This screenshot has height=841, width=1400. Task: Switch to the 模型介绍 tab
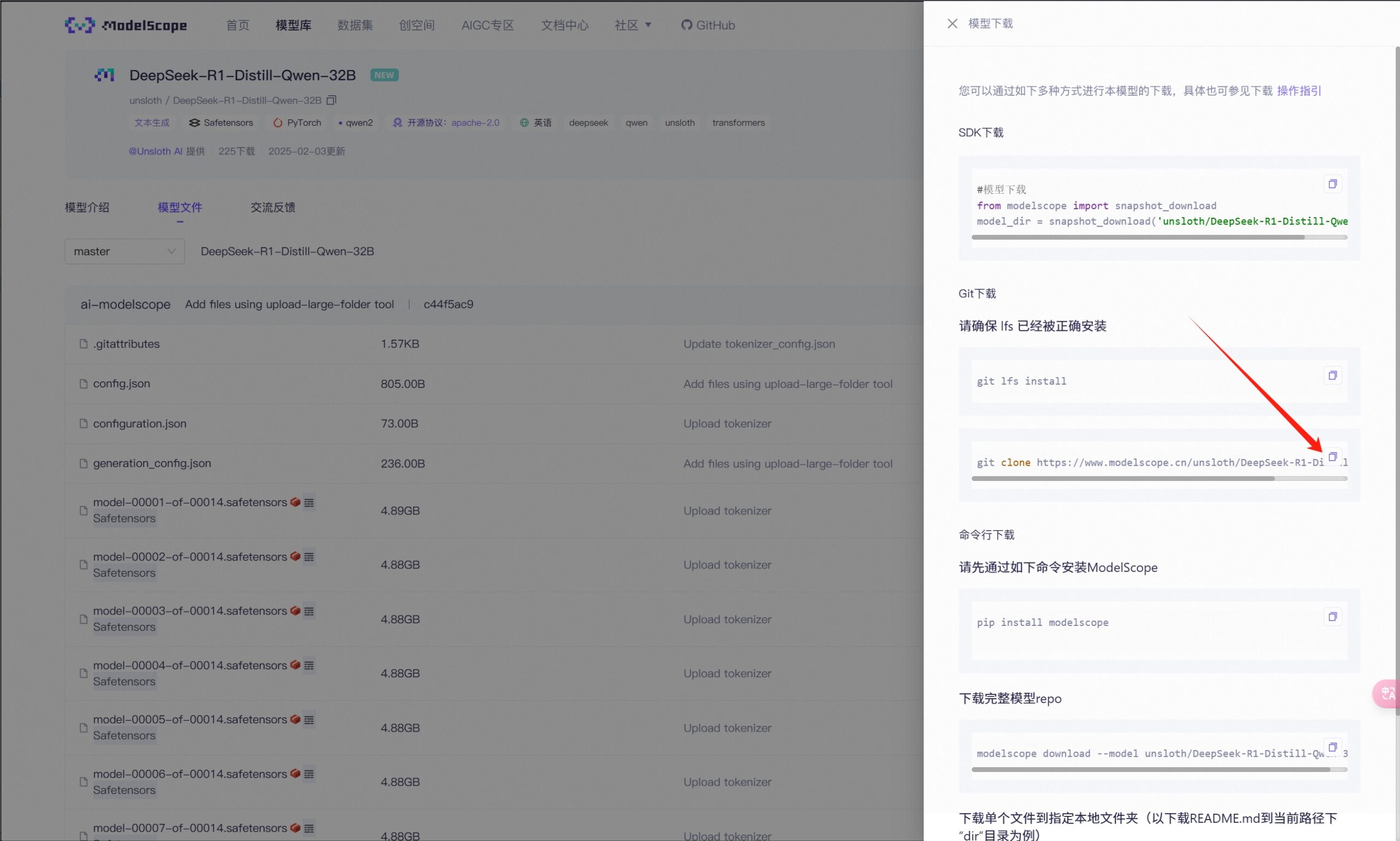[86, 207]
